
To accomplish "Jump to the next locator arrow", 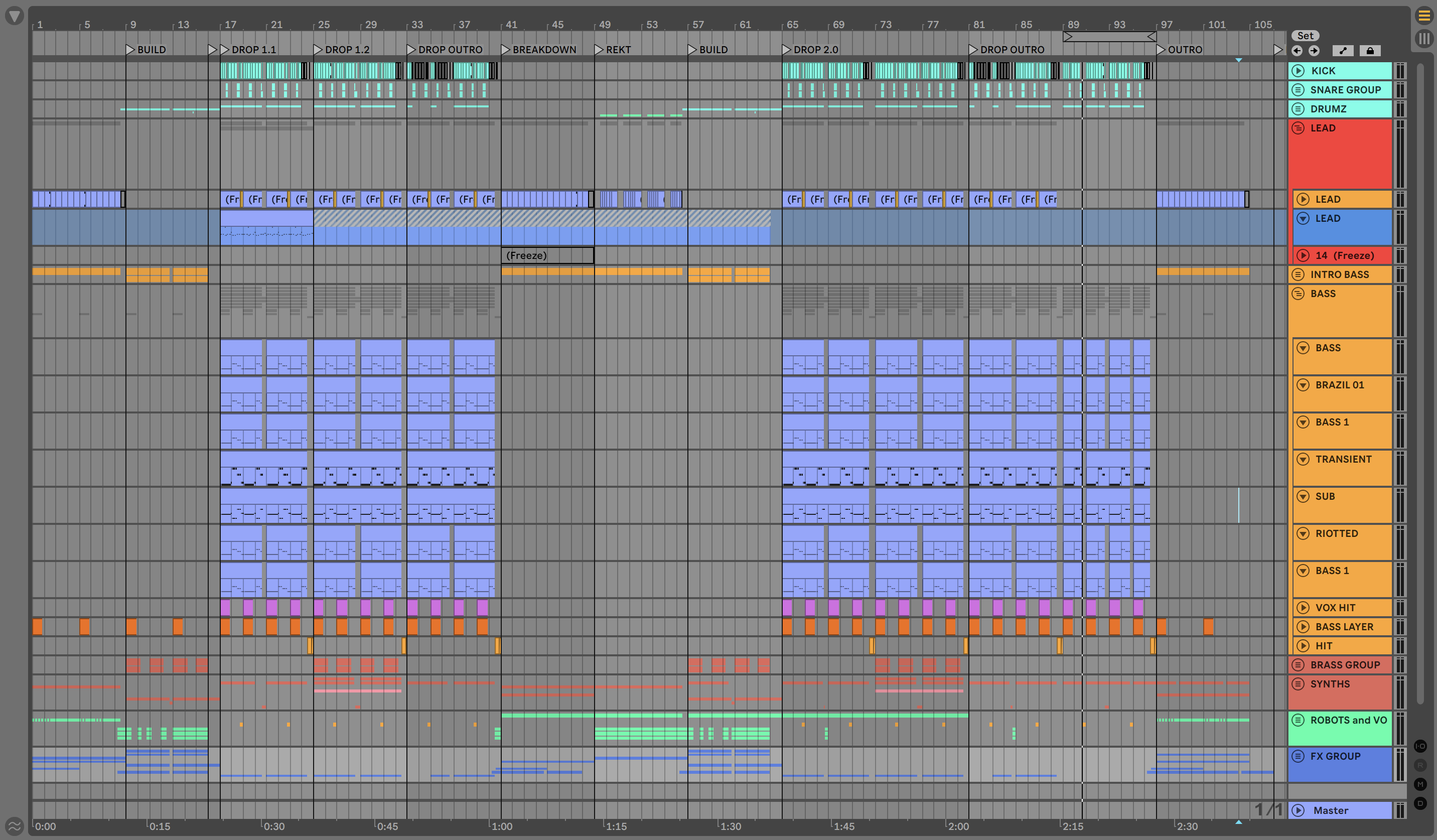I will tap(1314, 51).
